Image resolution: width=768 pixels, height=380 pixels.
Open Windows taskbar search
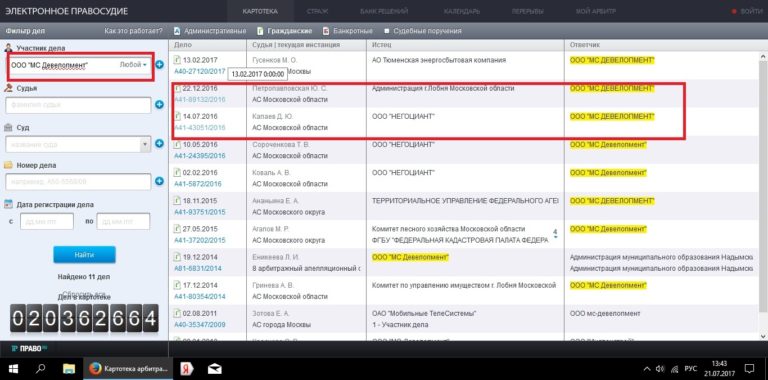41,368
